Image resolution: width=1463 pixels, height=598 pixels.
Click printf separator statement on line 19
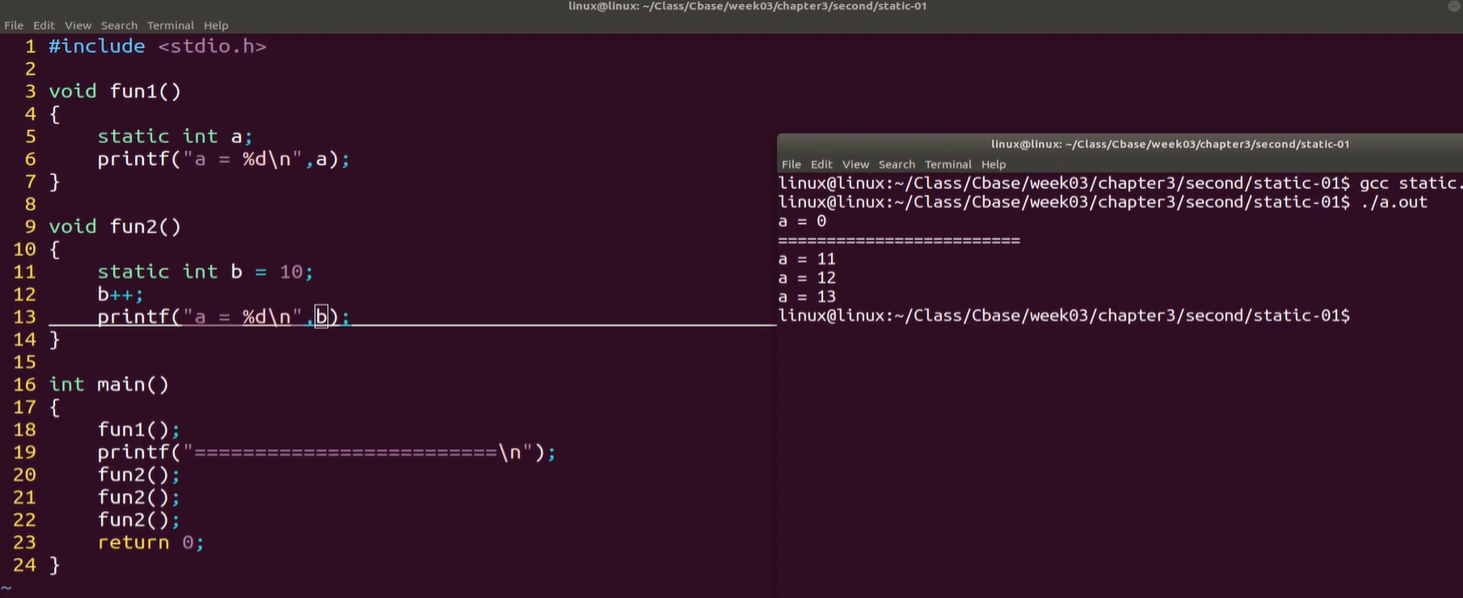(x=326, y=453)
